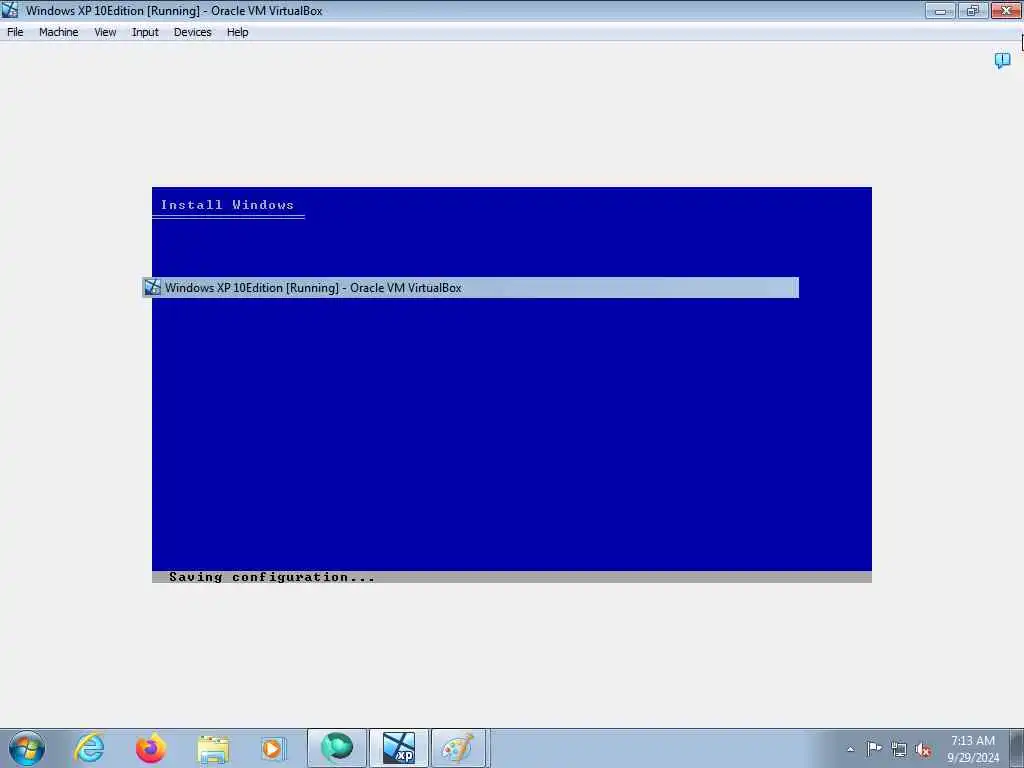Screen dimensions: 1024x768
Task: Click the VirtualBox icon in title bar
Action: click(x=10, y=10)
